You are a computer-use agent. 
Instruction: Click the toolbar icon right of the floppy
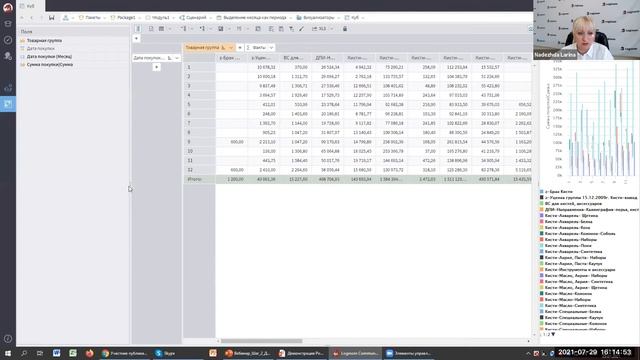coord(239,29)
